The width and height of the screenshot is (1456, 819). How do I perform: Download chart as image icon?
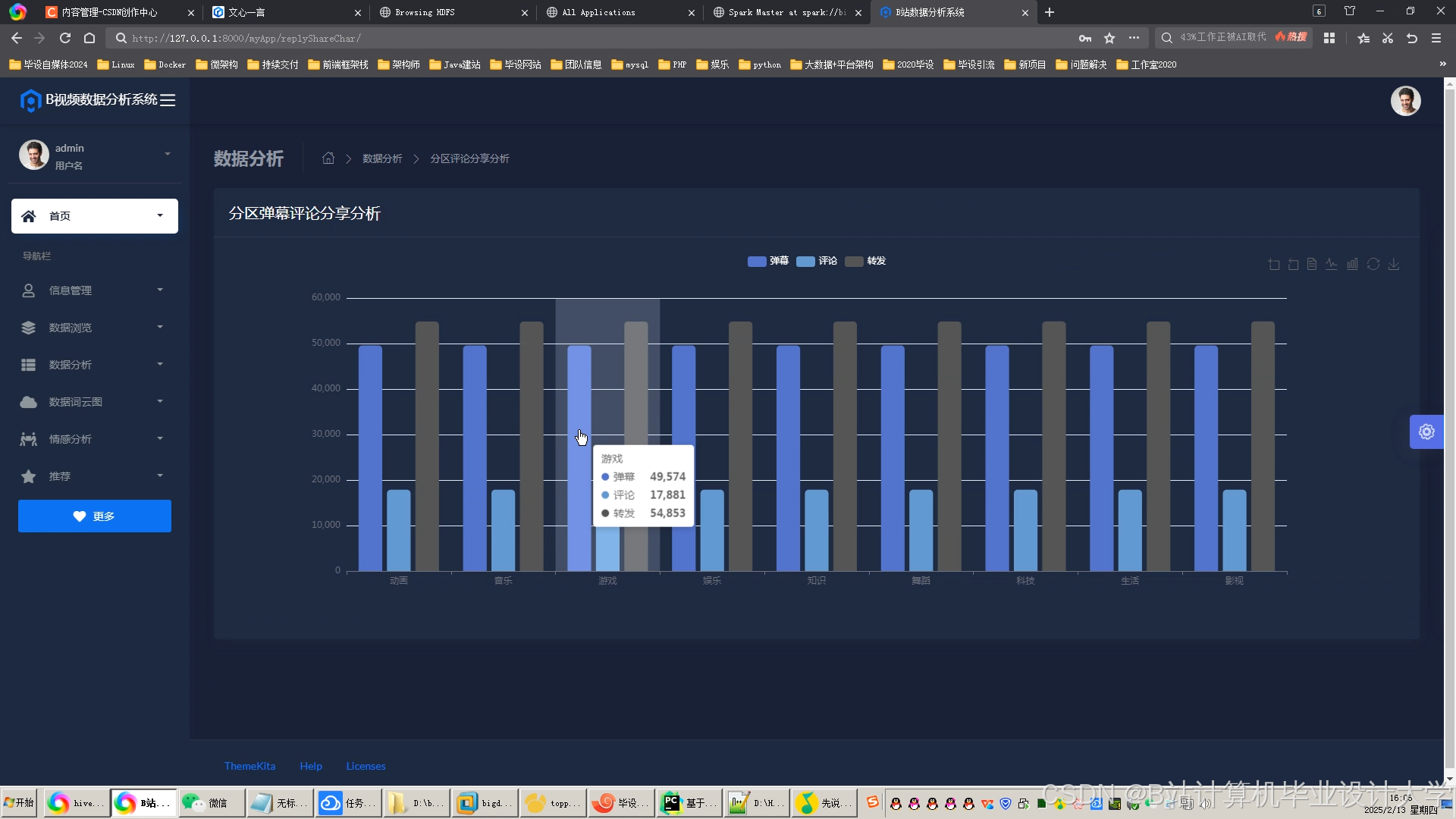click(x=1394, y=265)
